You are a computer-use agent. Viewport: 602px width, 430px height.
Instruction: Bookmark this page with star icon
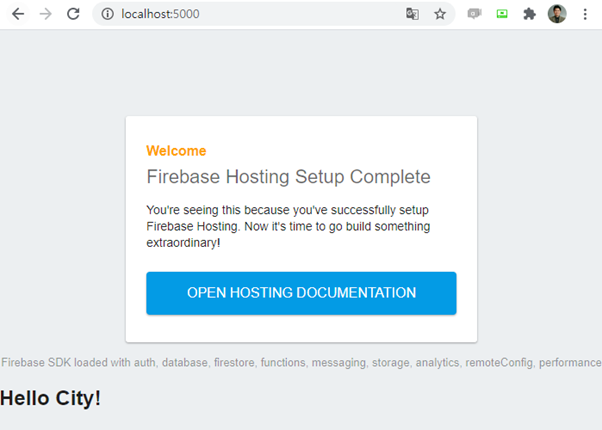(440, 14)
